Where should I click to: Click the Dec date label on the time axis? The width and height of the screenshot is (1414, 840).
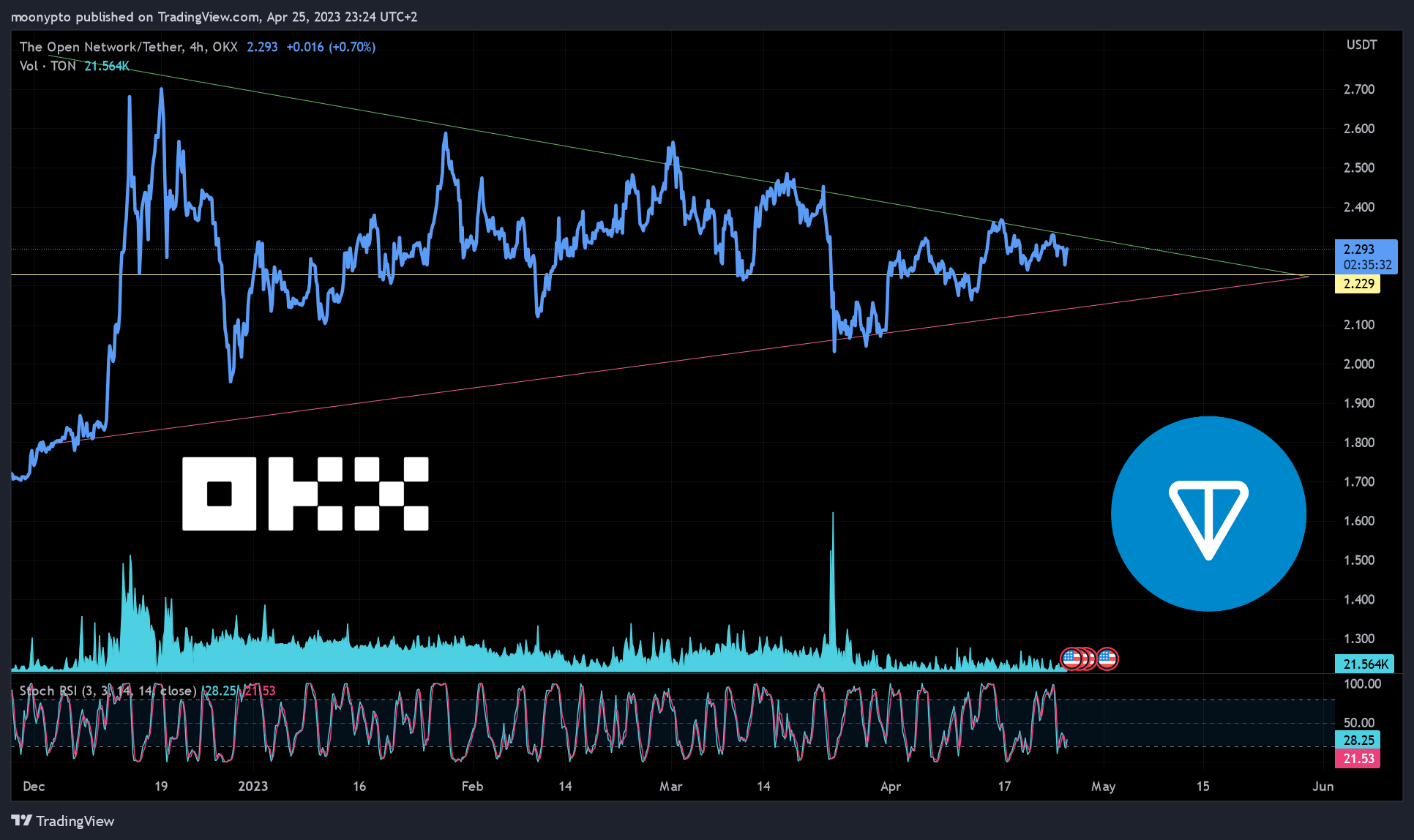tap(34, 787)
